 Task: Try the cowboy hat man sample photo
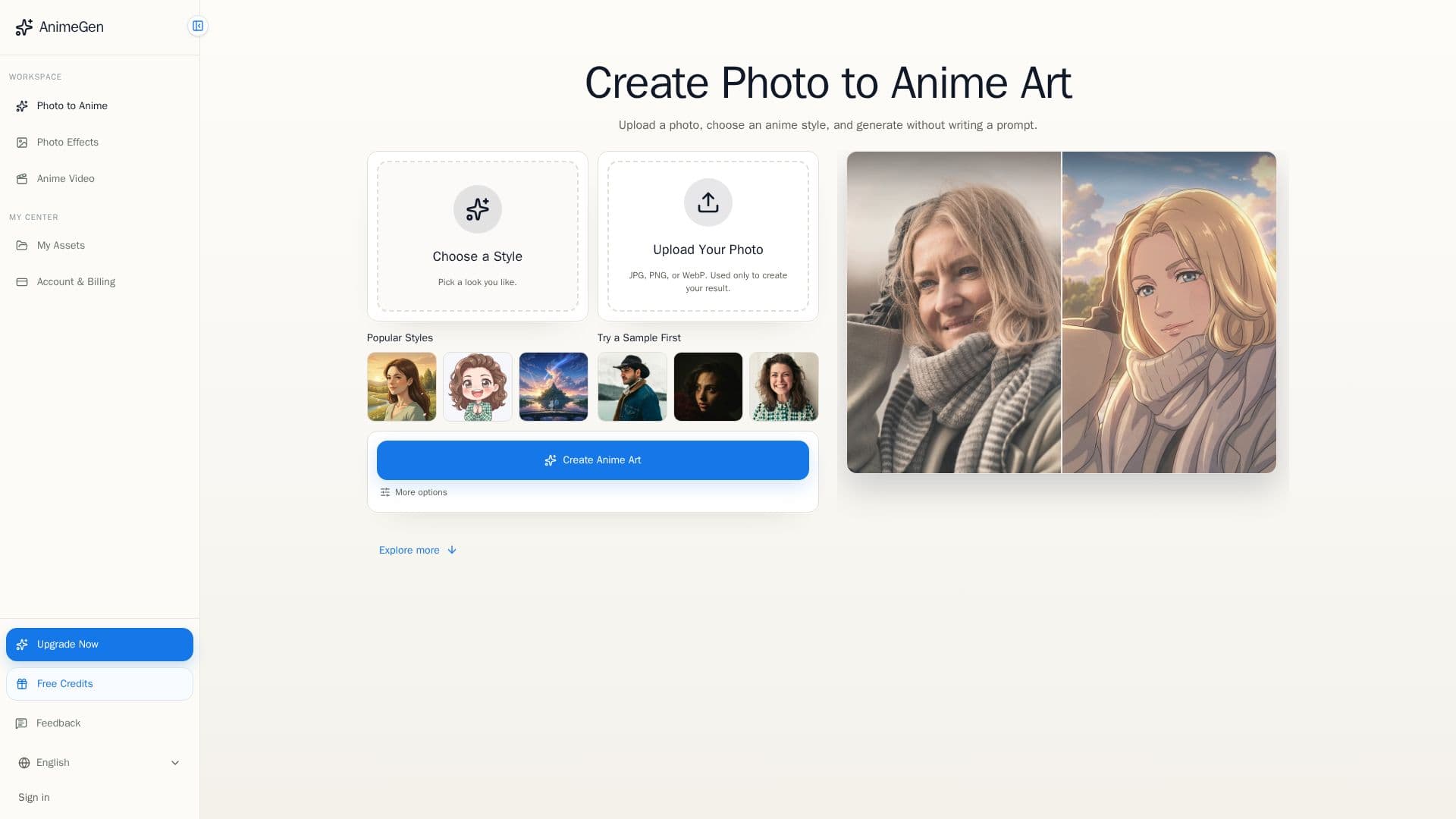pos(632,387)
